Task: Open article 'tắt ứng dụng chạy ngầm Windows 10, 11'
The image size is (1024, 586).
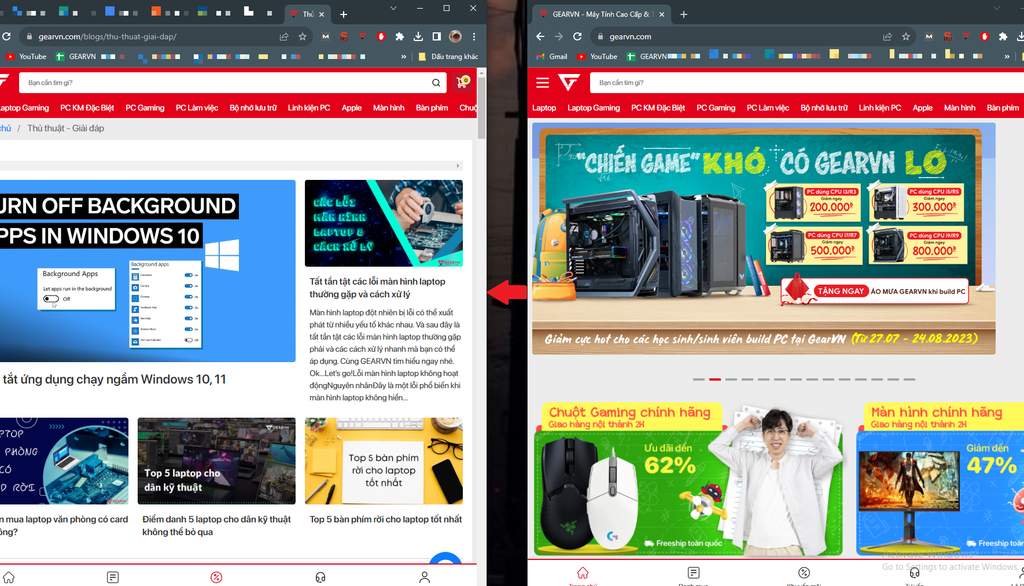Action: (x=114, y=379)
